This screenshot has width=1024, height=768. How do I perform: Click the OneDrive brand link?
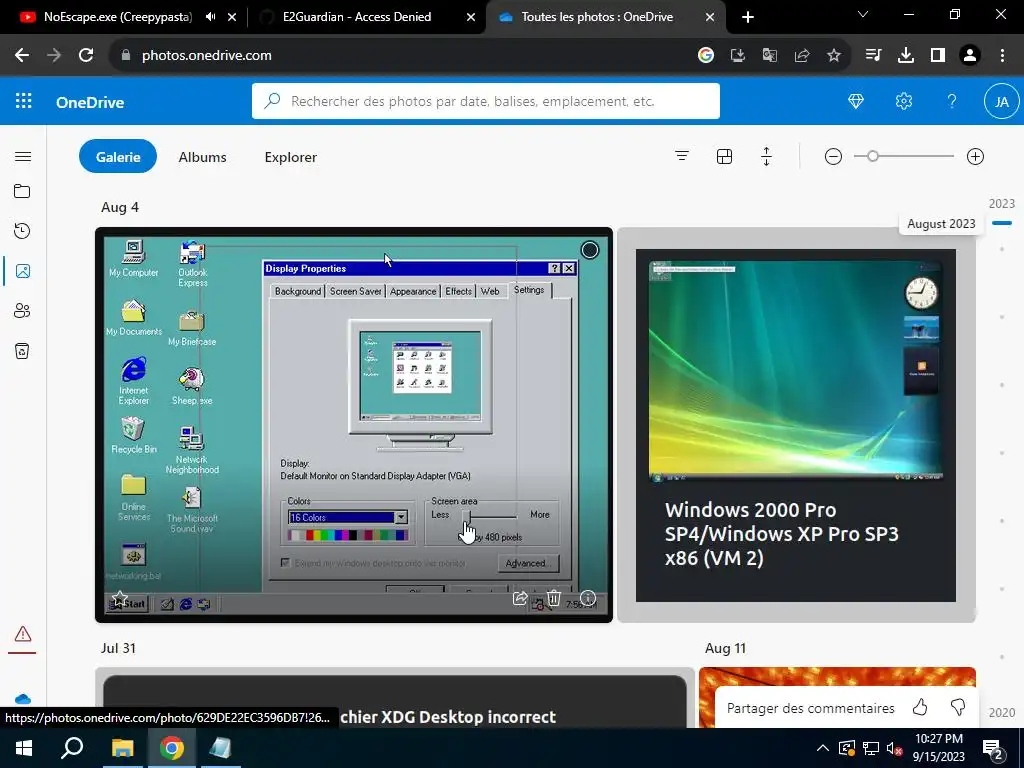point(90,102)
